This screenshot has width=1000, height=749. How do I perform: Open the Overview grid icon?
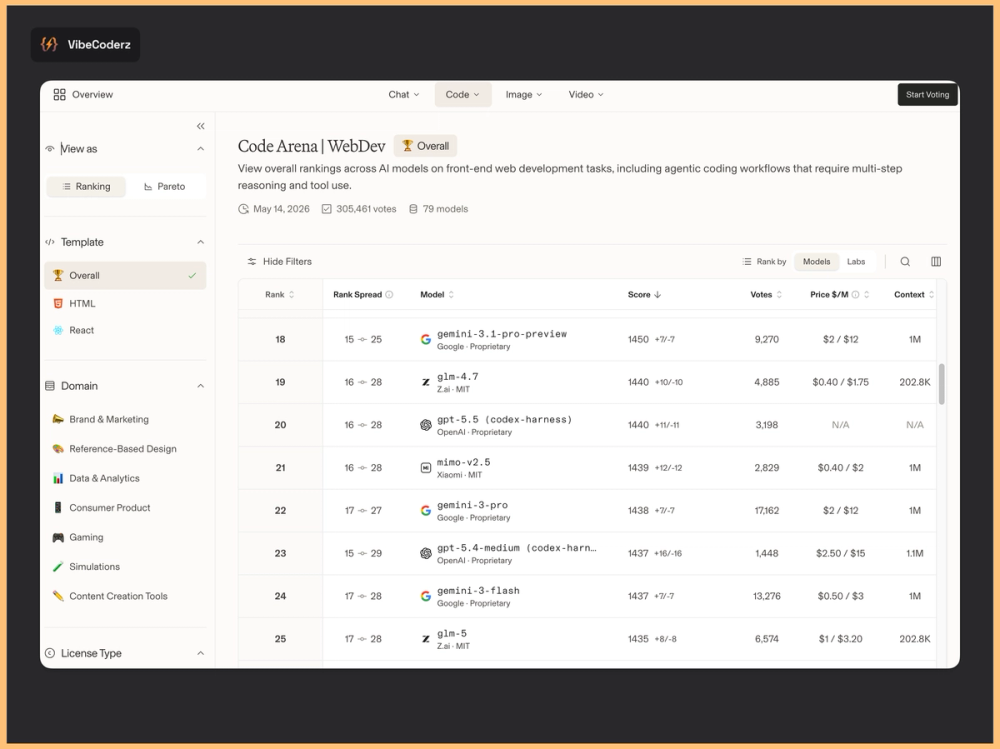click(59, 94)
